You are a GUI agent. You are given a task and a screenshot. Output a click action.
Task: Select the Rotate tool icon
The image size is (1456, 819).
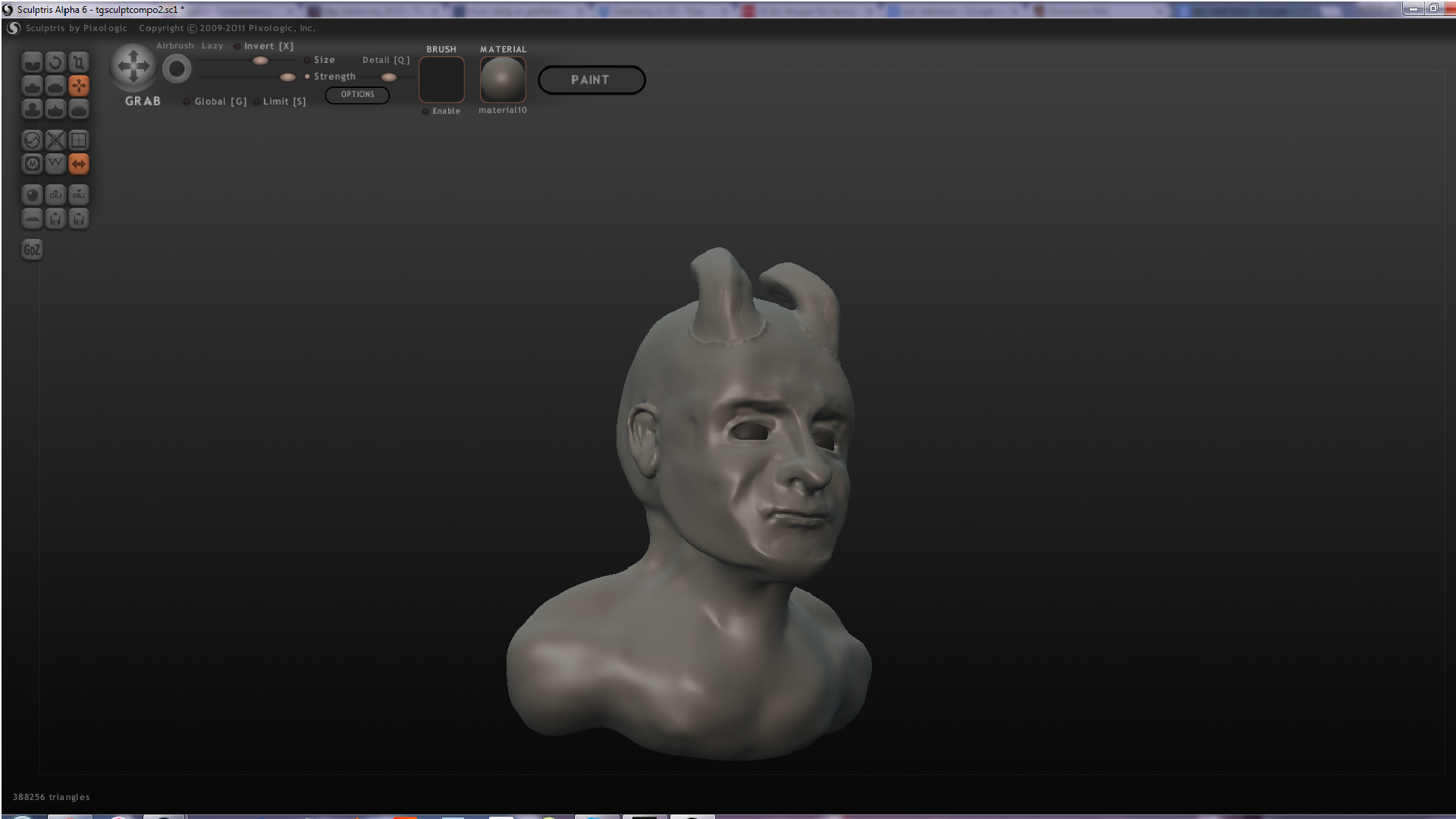click(x=55, y=62)
